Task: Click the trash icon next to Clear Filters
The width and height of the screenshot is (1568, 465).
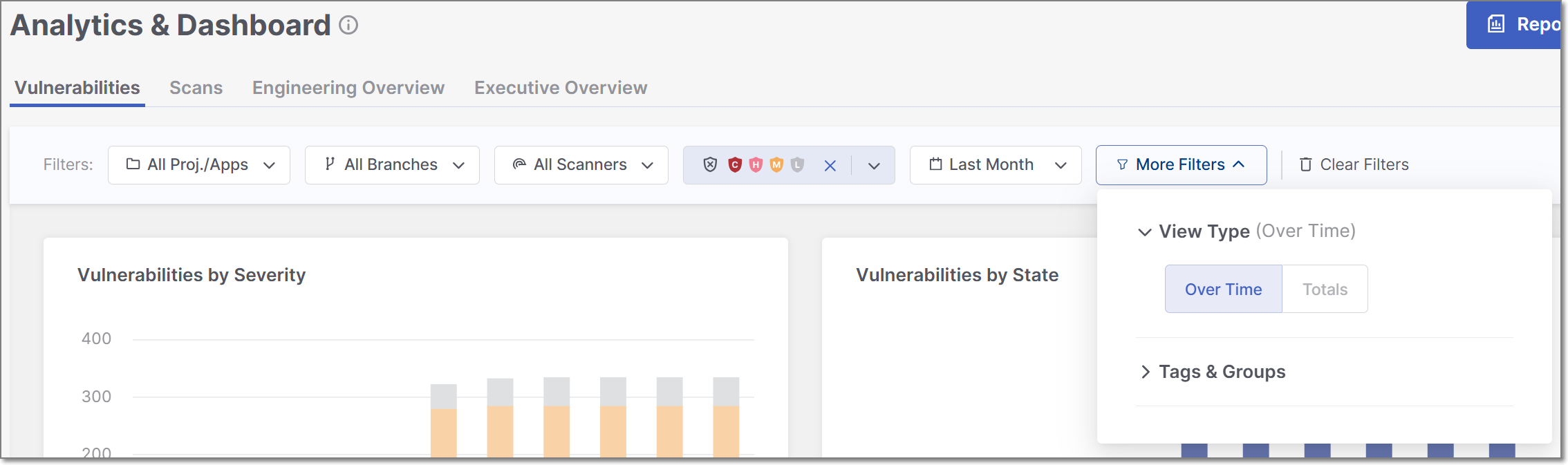Action: click(x=1305, y=164)
